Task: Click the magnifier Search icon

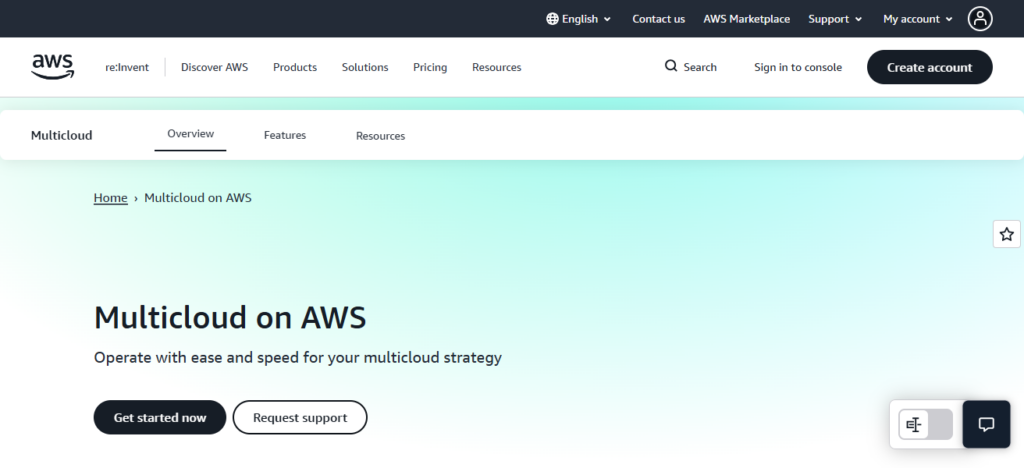Action: point(671,66)
